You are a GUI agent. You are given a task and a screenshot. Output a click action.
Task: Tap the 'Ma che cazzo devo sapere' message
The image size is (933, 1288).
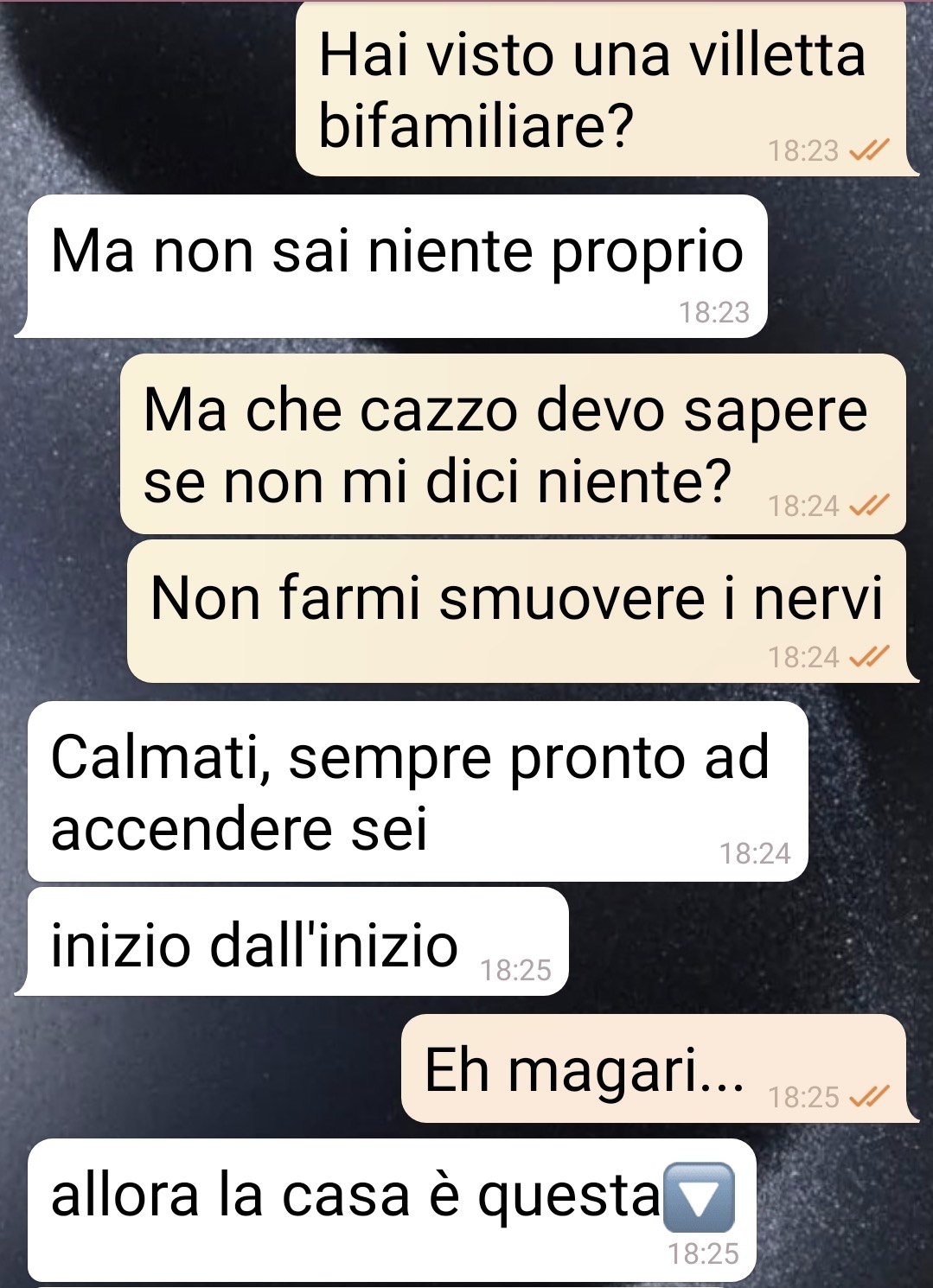pos(513,443)
